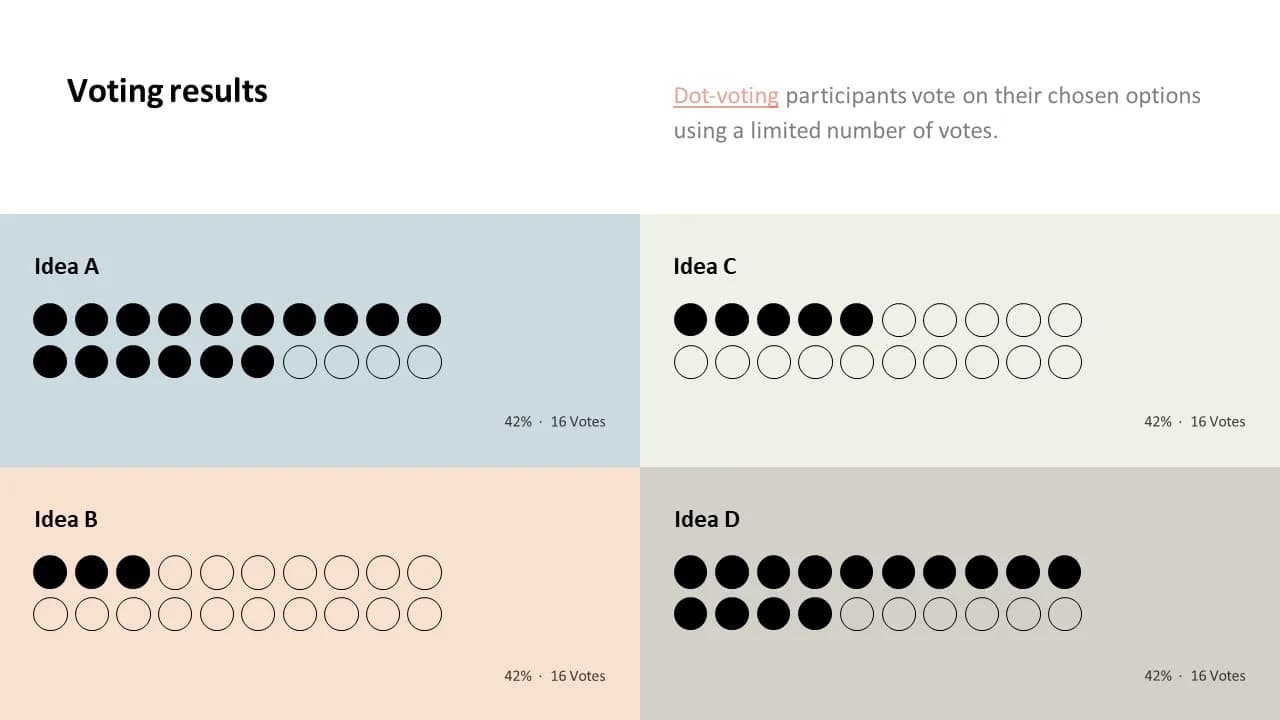Click the Idea A heading
This screenshot has height=720, width=1280.
coord(66,266)
